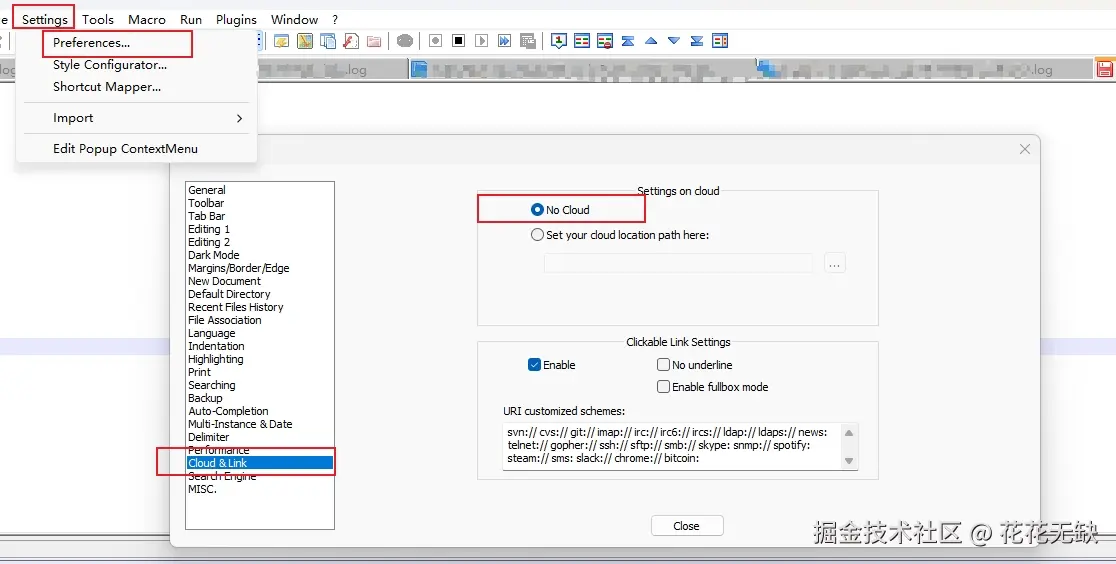1116x564 pixels.
Task: Select MISC. in the preferences list
Action: 202,489
